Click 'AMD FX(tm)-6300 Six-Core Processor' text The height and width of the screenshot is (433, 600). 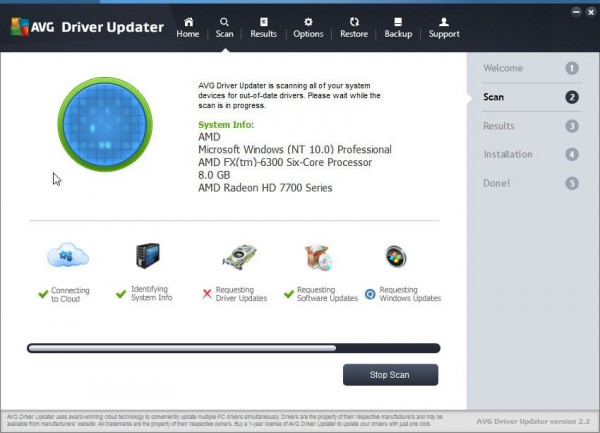[x=285, y=162]
